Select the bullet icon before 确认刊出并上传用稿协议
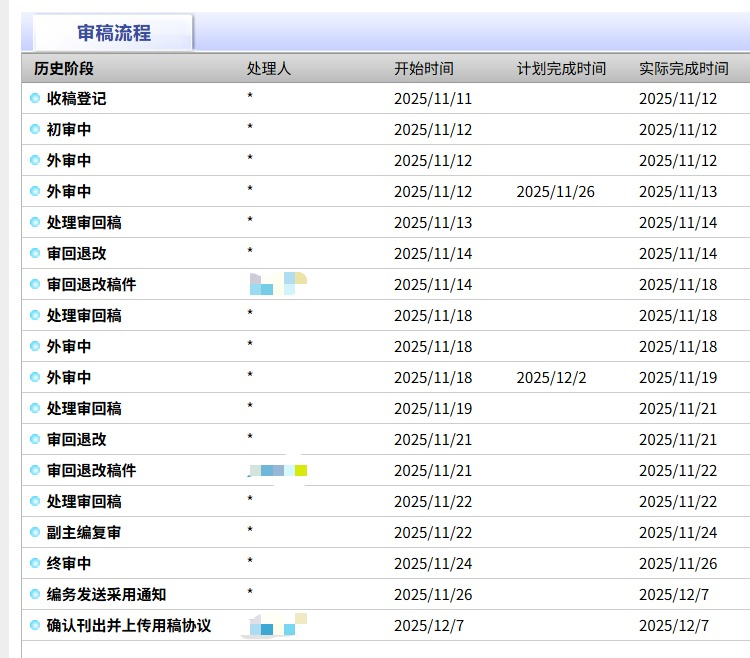Viewport: 750px width, 658px height. (x=35, y=626)
